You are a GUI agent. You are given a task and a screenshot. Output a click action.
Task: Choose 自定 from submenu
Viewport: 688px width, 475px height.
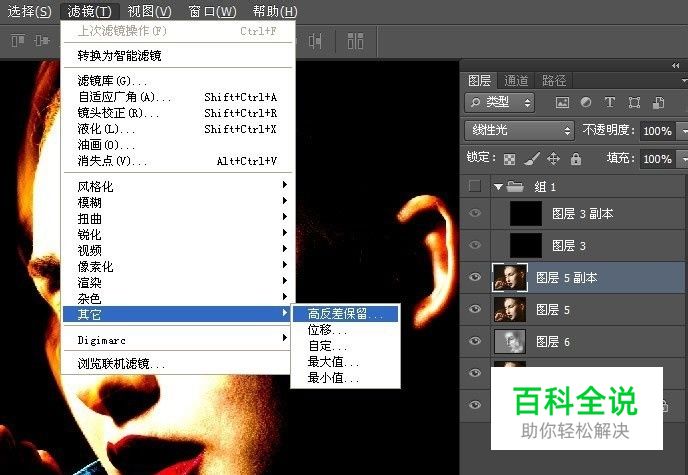tap(345, 346)
